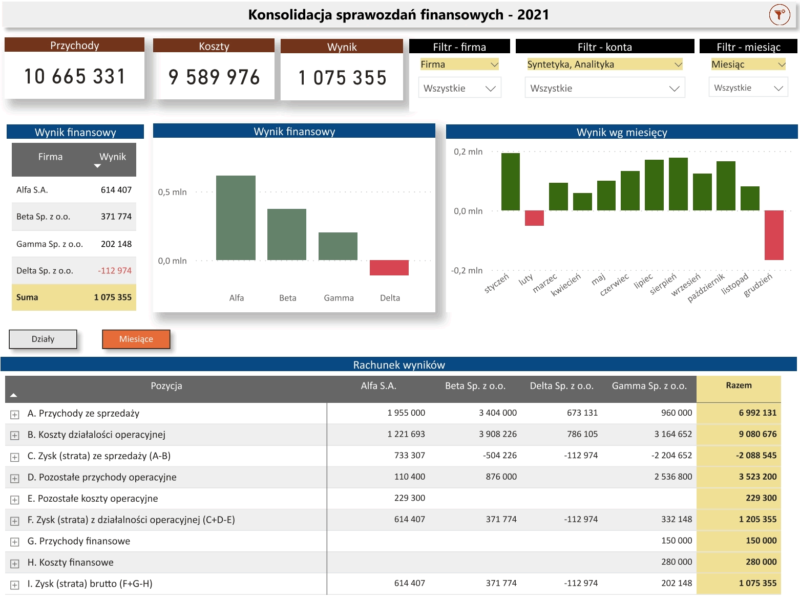Expand row I. Zysk (strata) brutto
This screenshot has width=800, height=601.
(x=14, y=584)
